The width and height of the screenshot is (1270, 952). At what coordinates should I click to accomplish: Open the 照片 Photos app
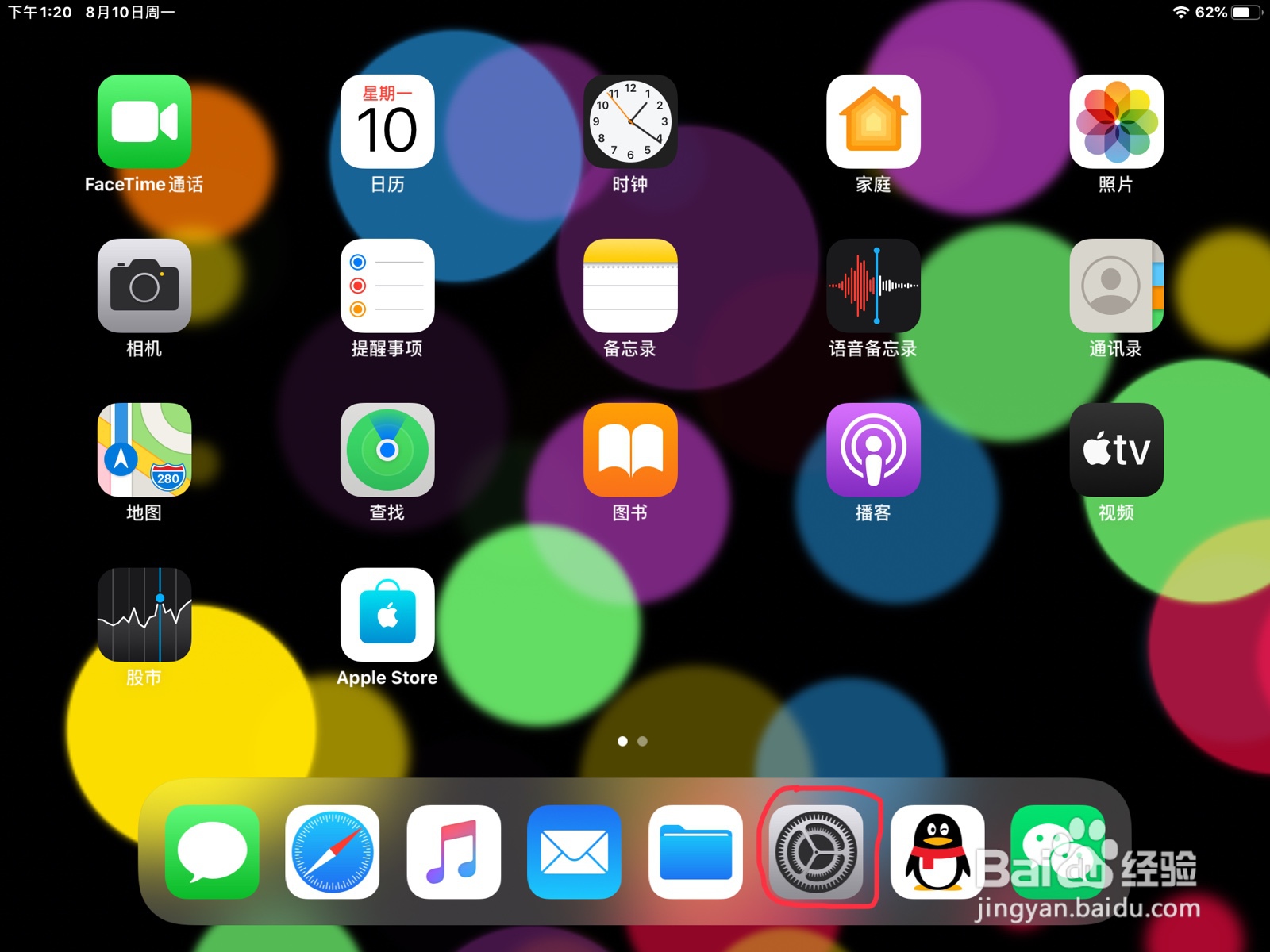pos(1116,121)
